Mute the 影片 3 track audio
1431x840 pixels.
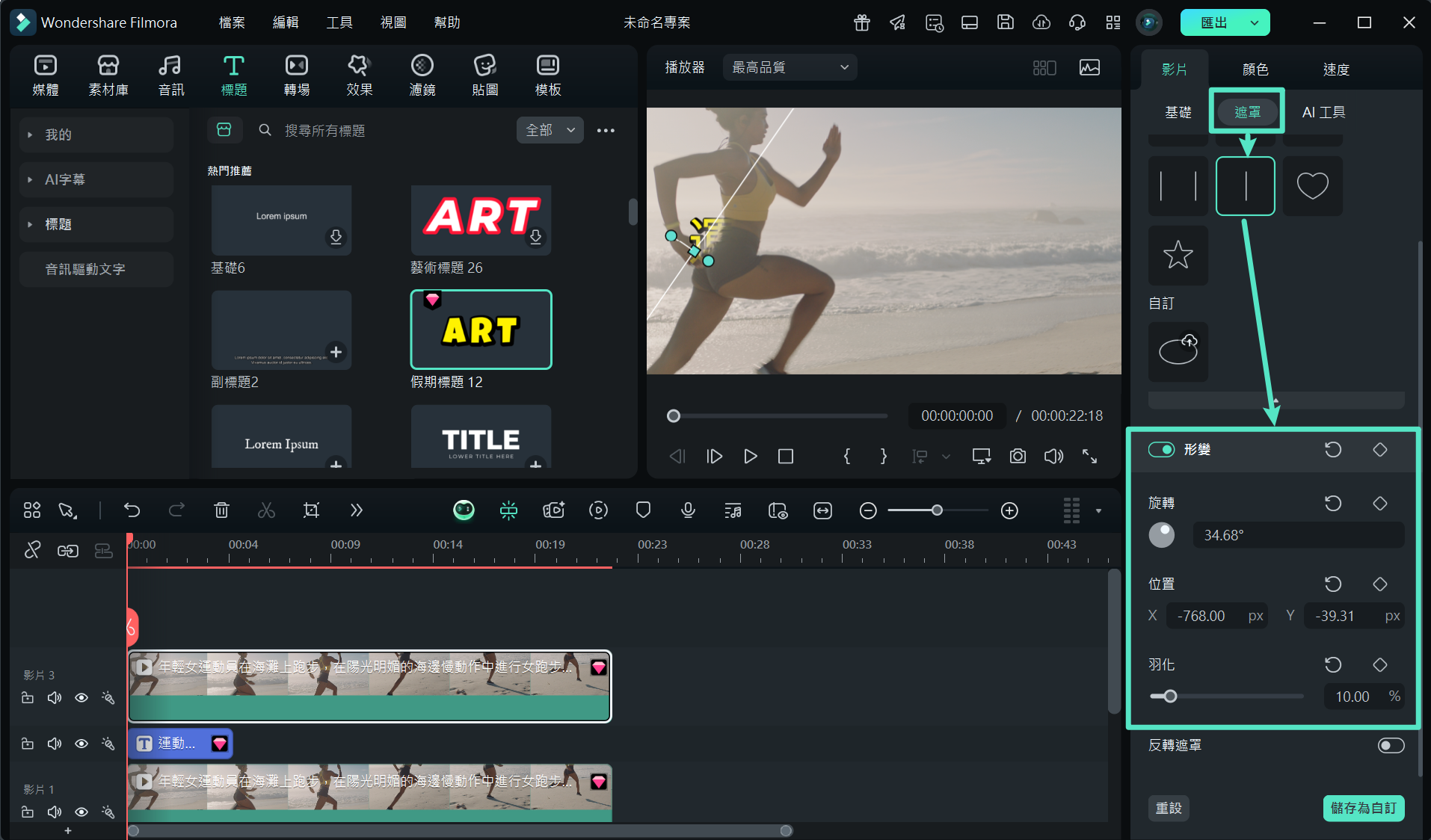click(55, 698)
